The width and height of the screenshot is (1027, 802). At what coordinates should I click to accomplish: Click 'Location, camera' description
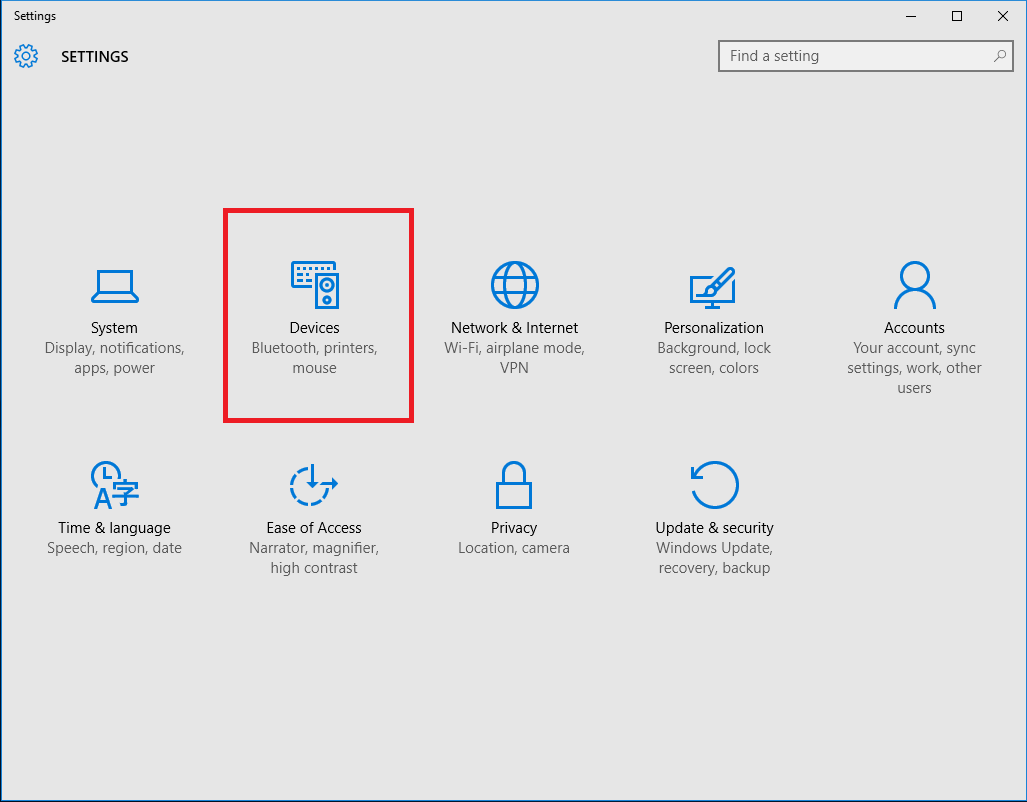(514, 548)
